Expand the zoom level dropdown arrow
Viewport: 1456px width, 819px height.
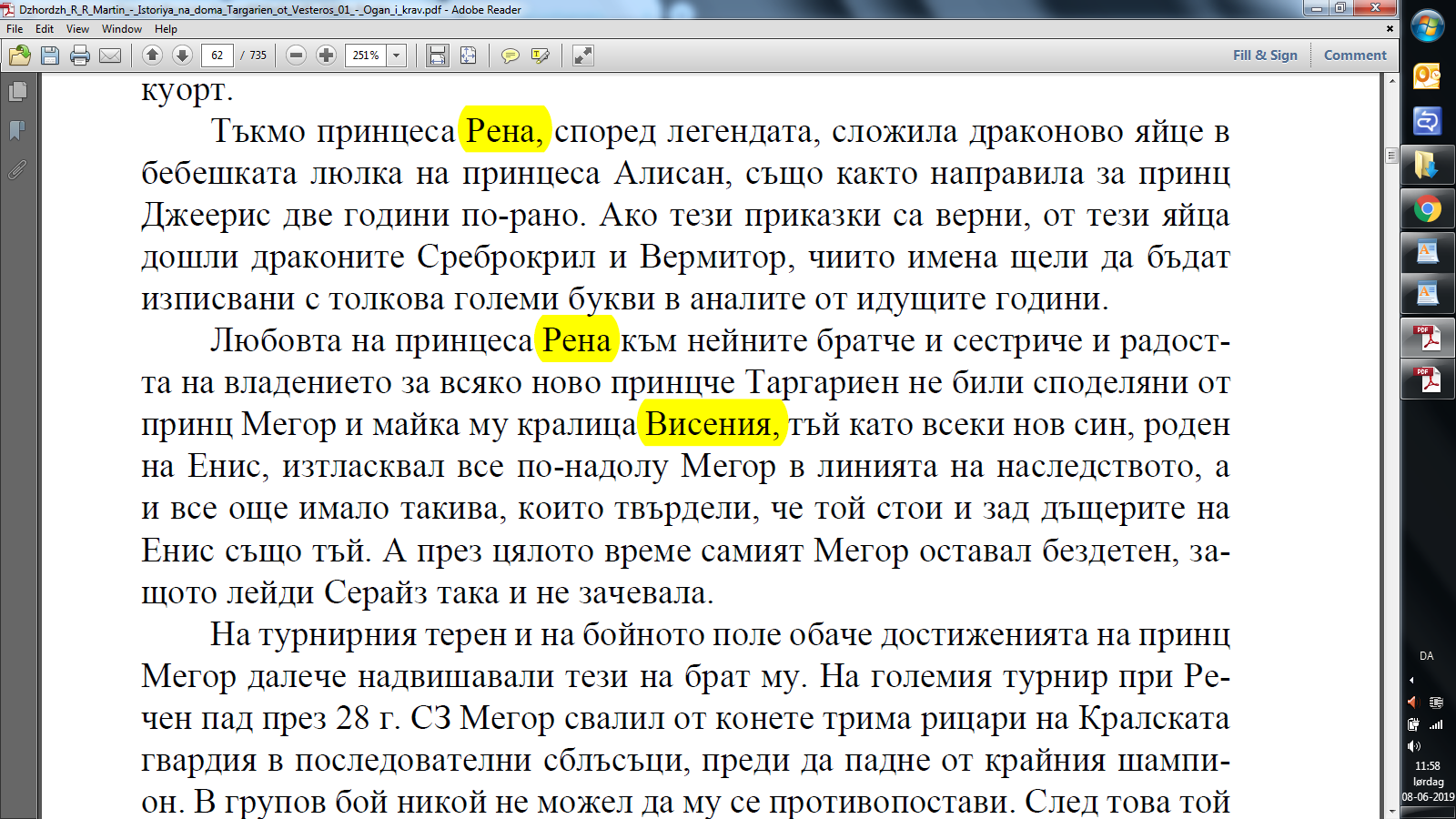click(x=397, y=56)
